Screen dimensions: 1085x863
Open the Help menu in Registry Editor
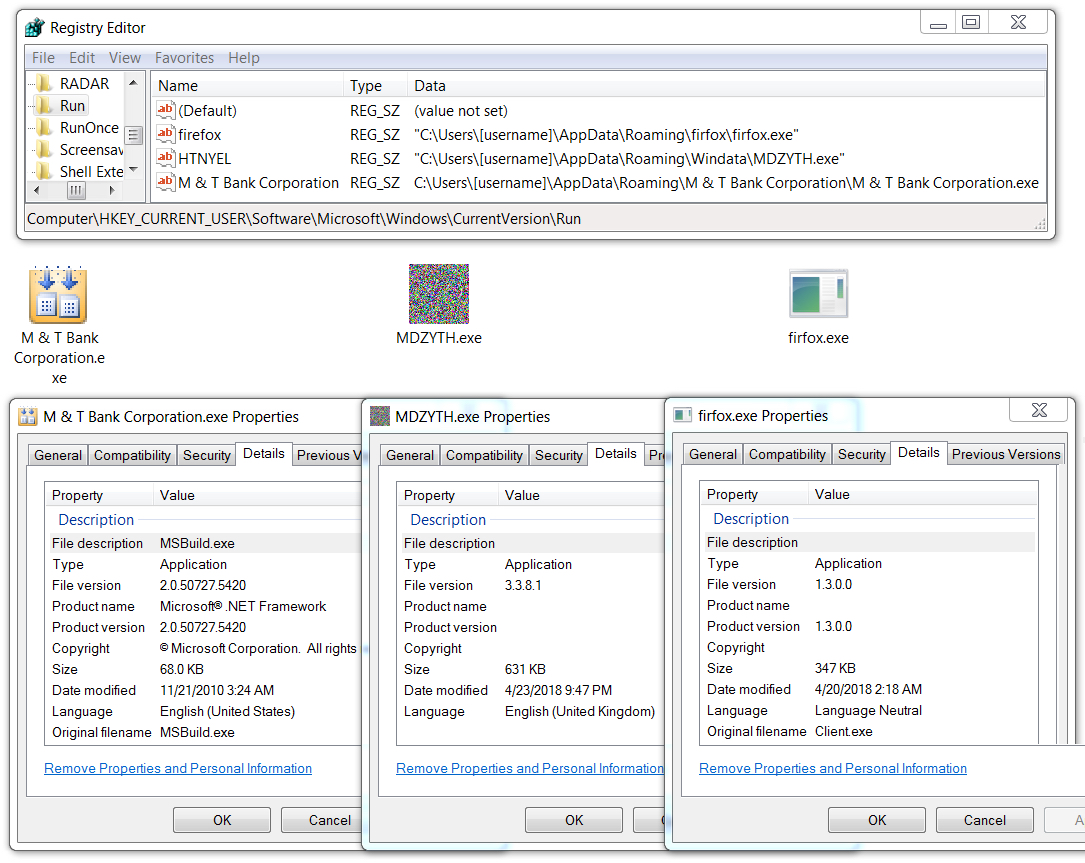(x=244, y=58)
